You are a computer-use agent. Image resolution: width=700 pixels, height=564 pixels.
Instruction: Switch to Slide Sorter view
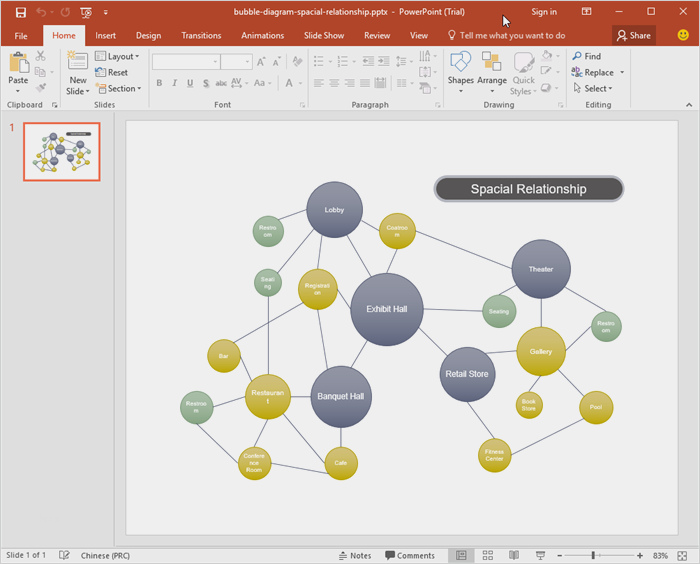(488, 555)
